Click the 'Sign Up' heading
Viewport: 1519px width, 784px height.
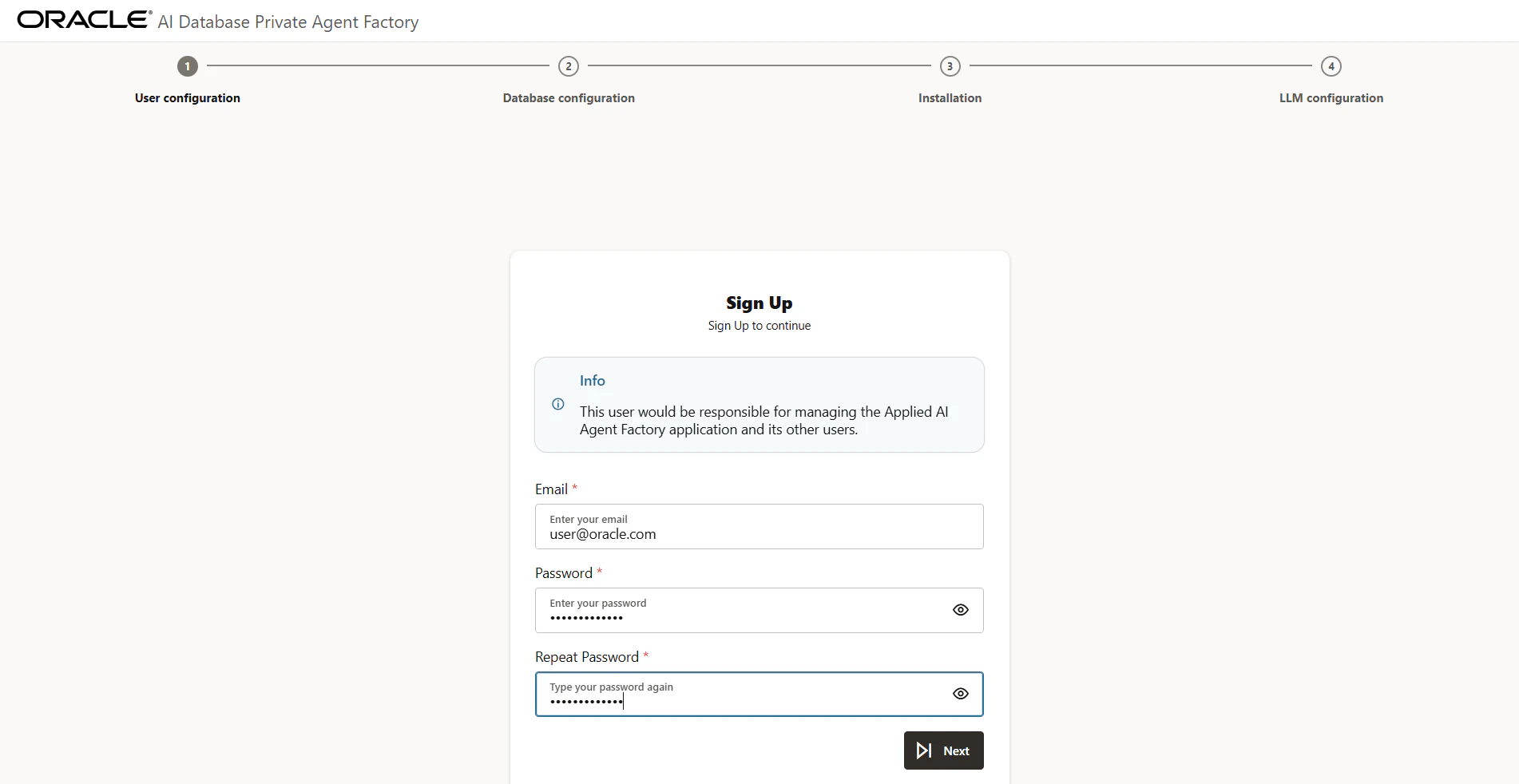759,303
